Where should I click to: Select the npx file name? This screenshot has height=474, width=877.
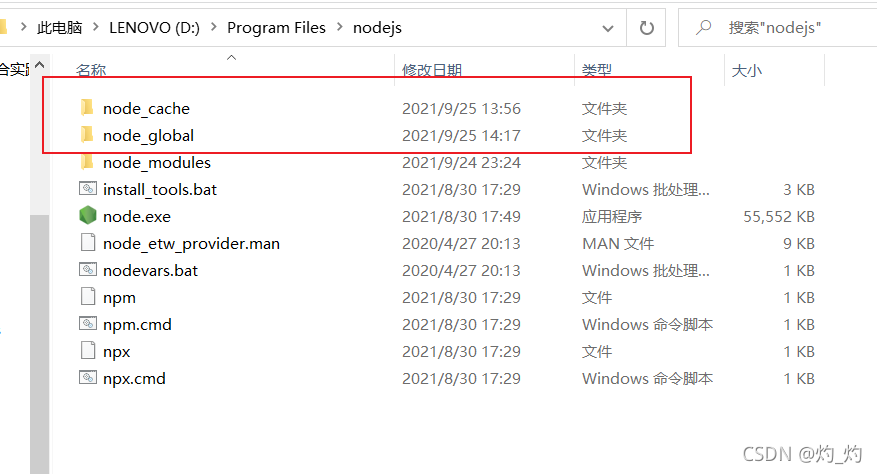[116, 353]
